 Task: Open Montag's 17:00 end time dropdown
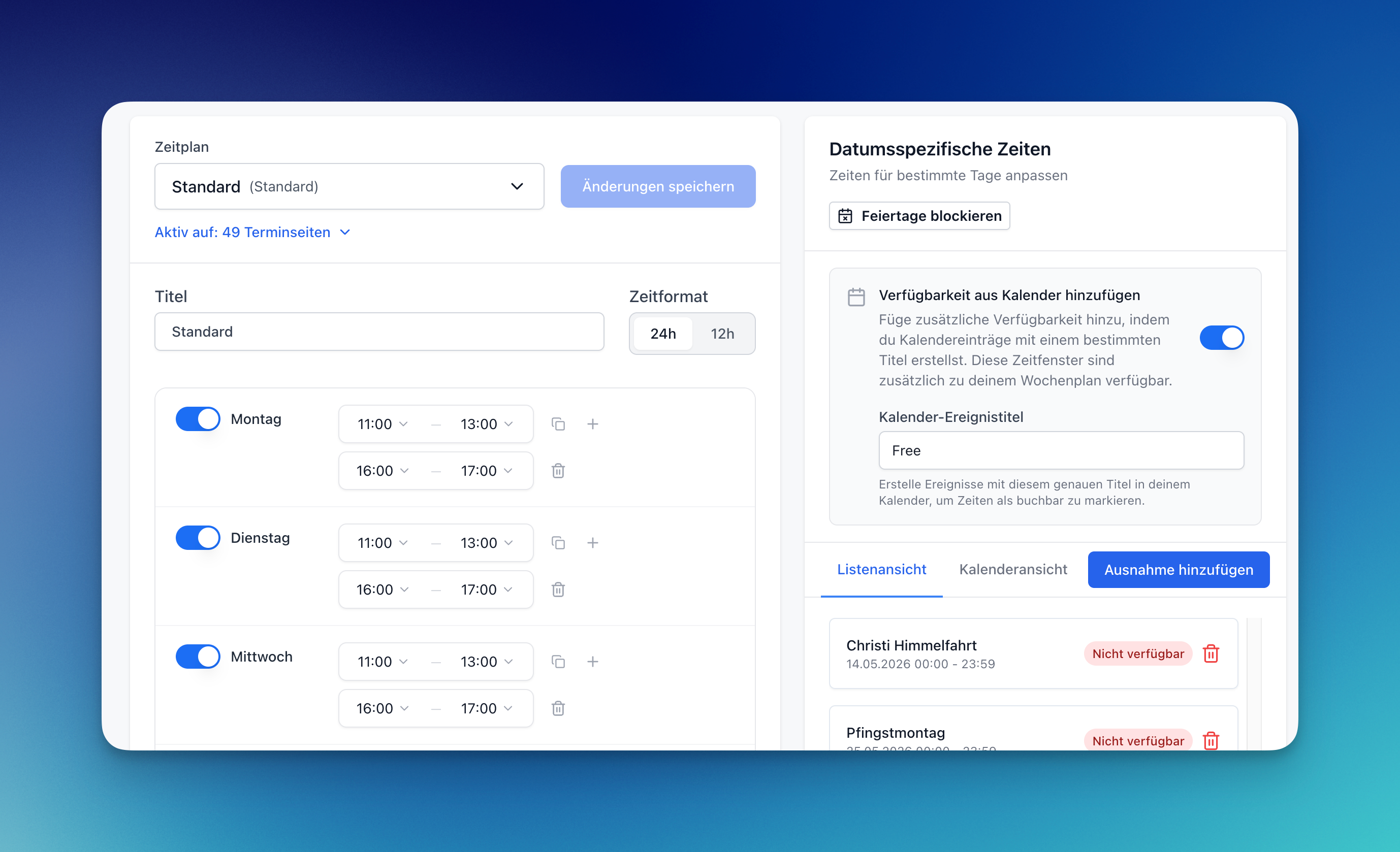click(486, 470)
